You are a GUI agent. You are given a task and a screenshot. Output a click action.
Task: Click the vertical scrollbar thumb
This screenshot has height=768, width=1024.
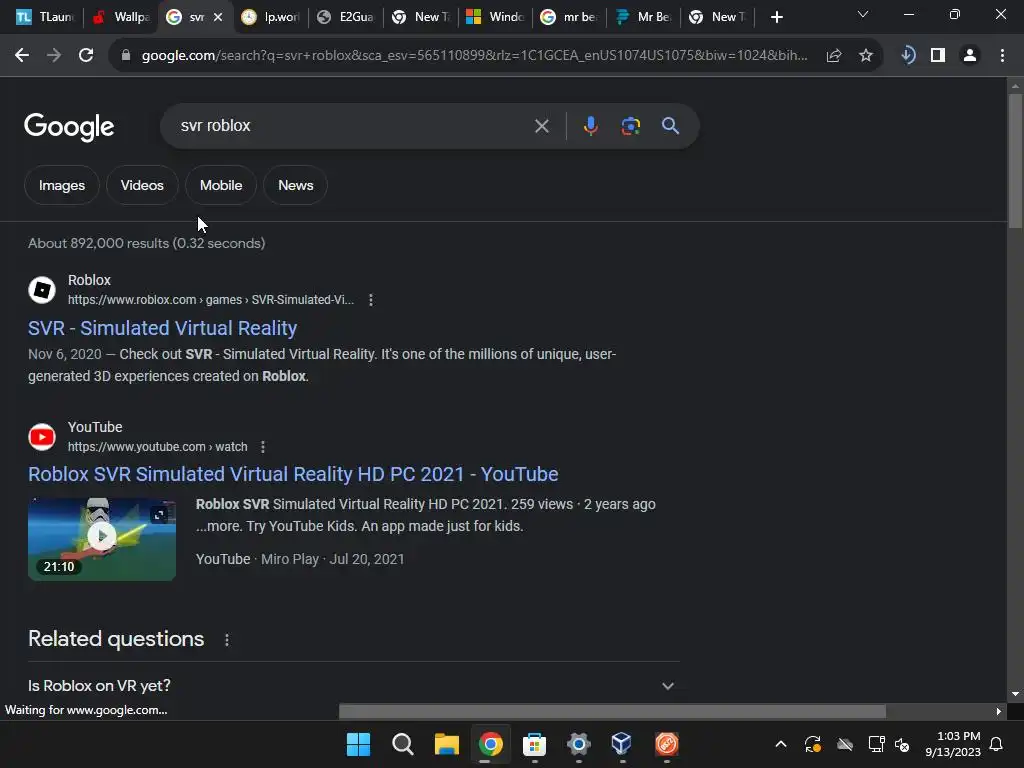click(x=1015, y=161)
